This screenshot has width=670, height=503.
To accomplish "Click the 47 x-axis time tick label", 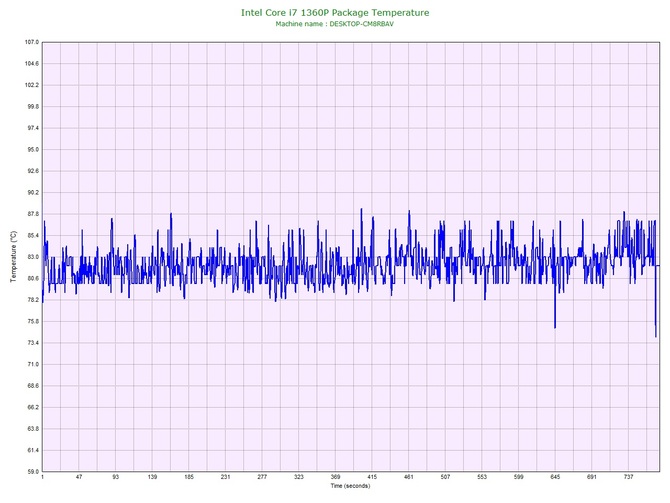I will 79,477.
